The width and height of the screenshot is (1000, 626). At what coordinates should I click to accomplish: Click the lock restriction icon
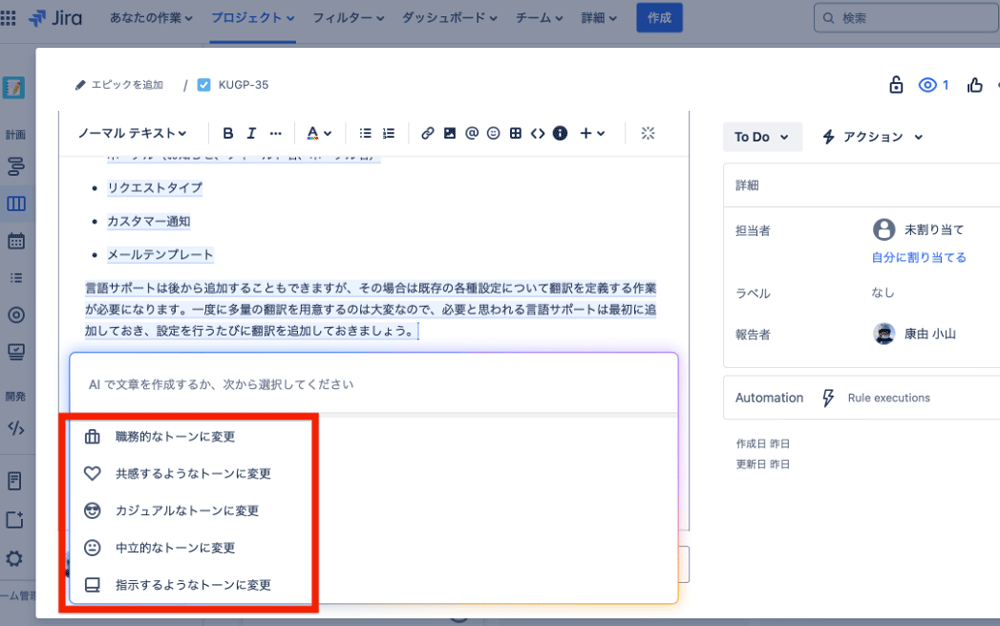[x=896, y=85]
